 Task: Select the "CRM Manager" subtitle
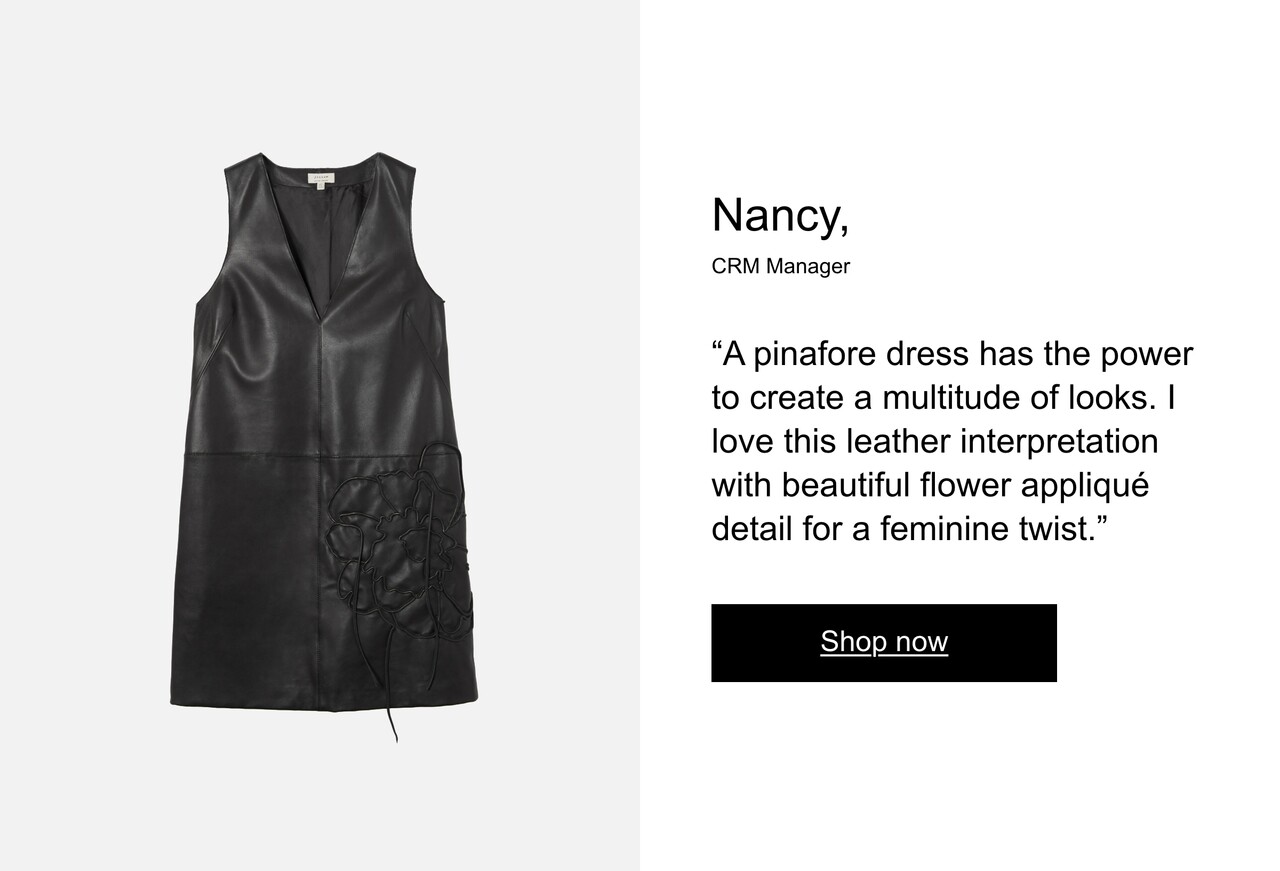pos(780,267)
